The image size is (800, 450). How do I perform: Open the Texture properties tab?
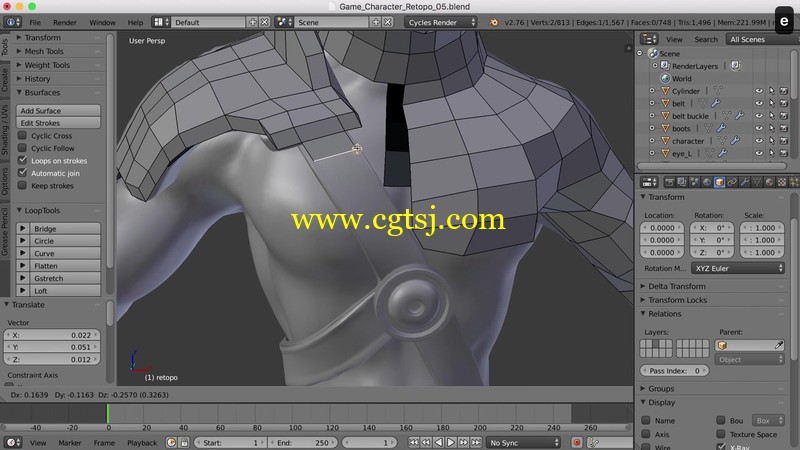tap(782, 182)
